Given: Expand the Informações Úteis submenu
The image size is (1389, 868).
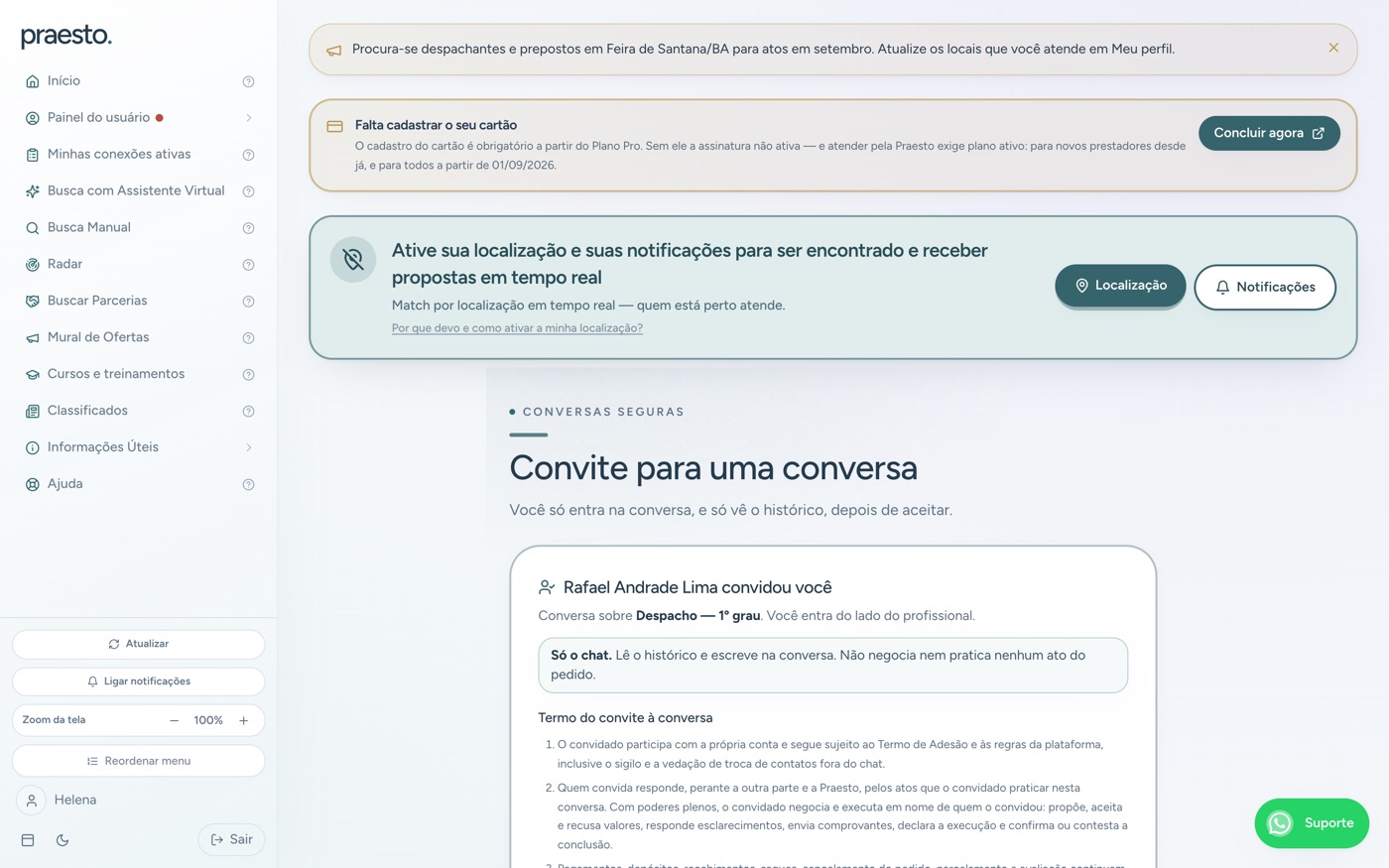Looking at the screenshot, I should click(x=248, y=447).
